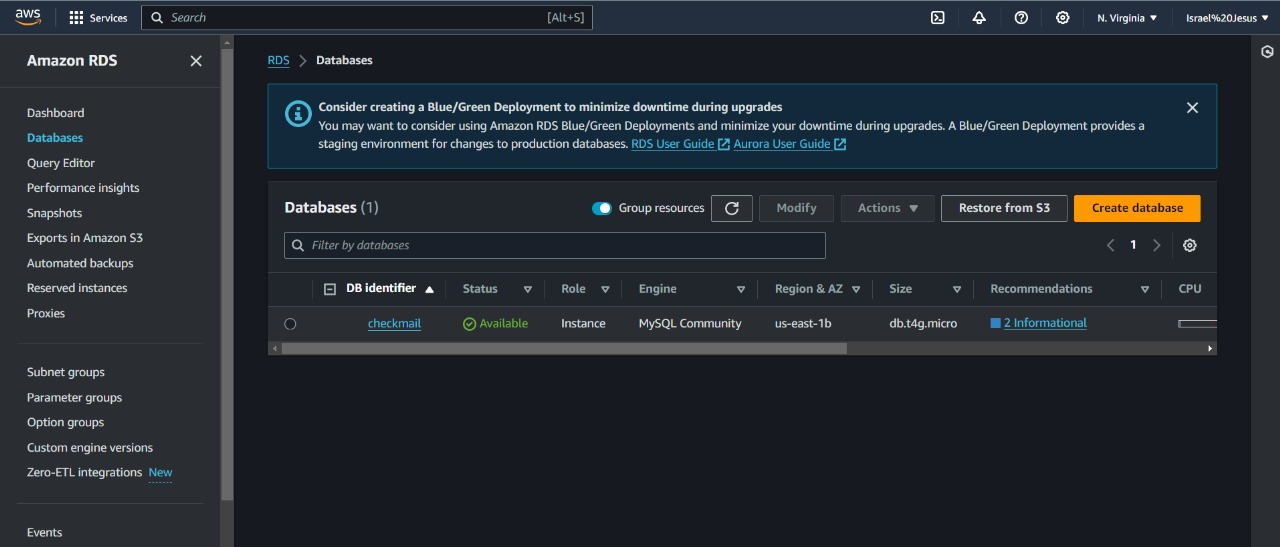This screenshot has width=1280, height=547.
Task: Open Performance insights in the sidebar
Action: [83, 188]
